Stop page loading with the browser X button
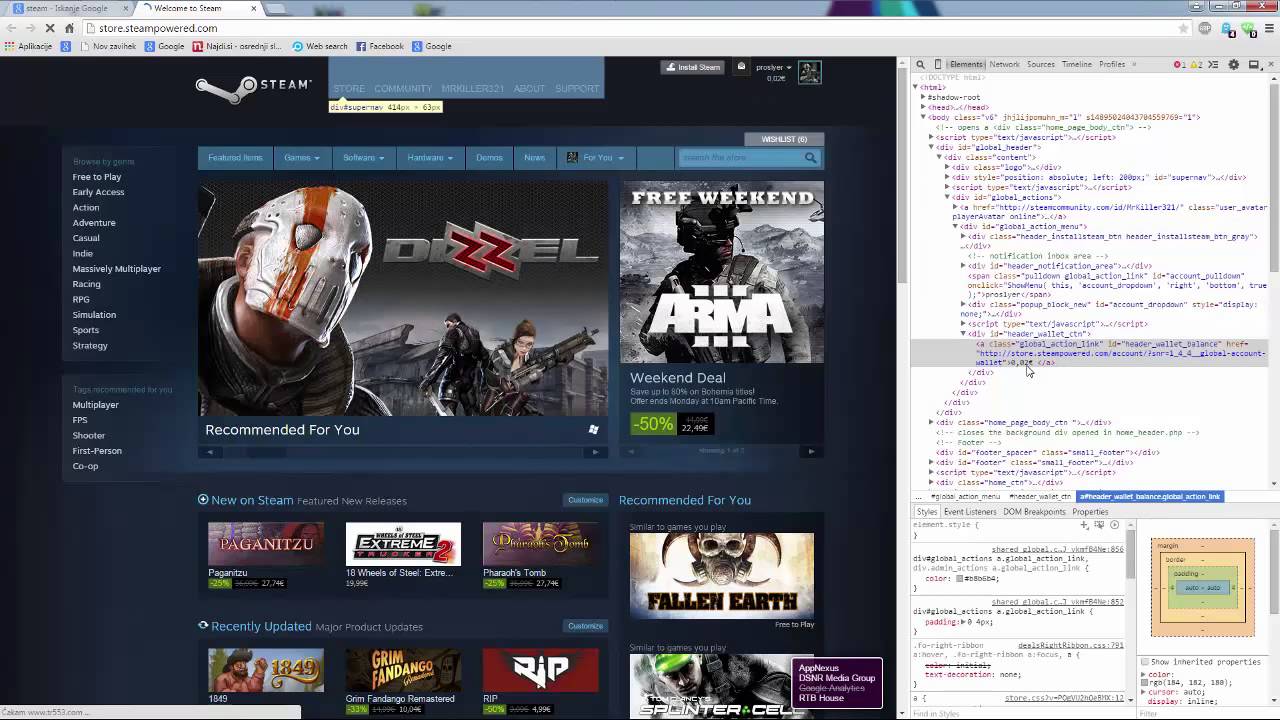Image resolution: width=1280 pixels, height=720 pixels. (x=49, y=28)
